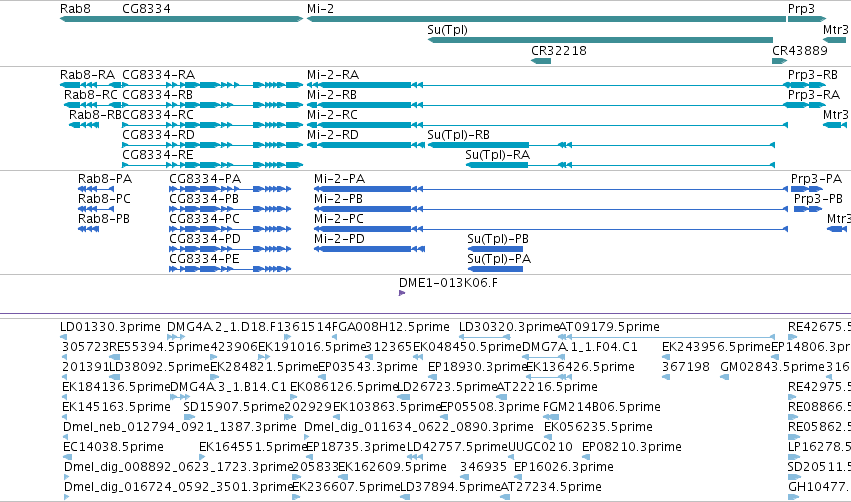The height and width of the screenshot is (502, 851).
Task: Select the EP08210.3prime EST label
Action: click(x=632, y=448)
